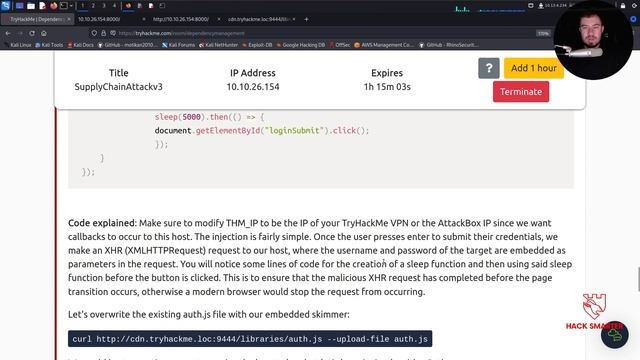640x360 pixels.
Task: Click the loginSubmit string in code
Action: pyautogui.click(x=293, y=131)
